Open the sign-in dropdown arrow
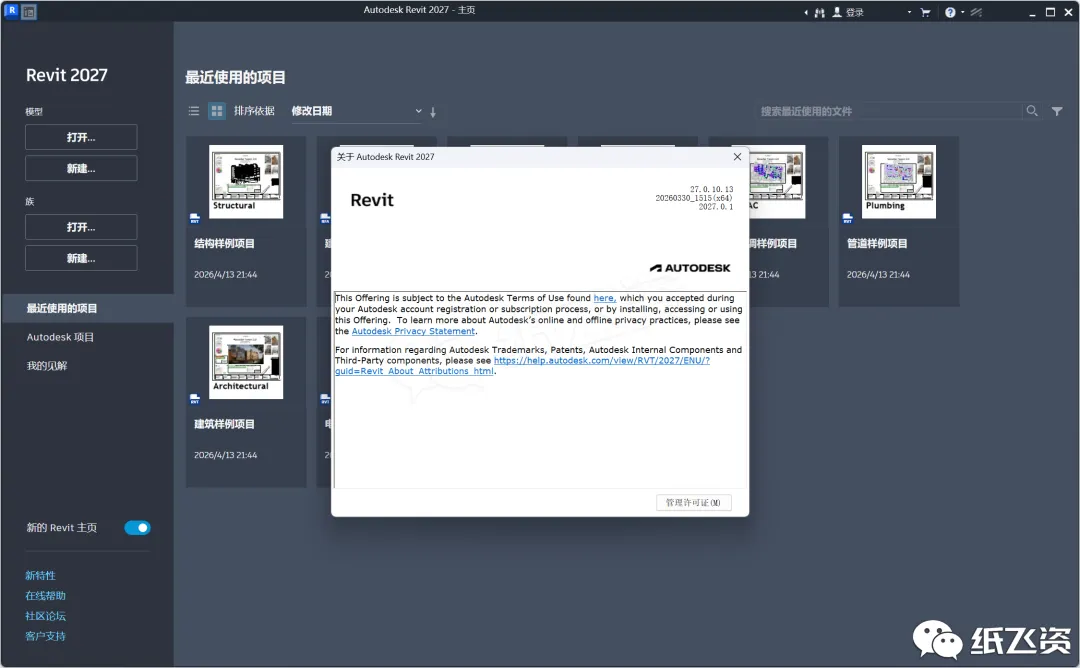Image resolution: width=1080 pixels, height=668 pixels. pyautogui.click(x=909, y=12)
